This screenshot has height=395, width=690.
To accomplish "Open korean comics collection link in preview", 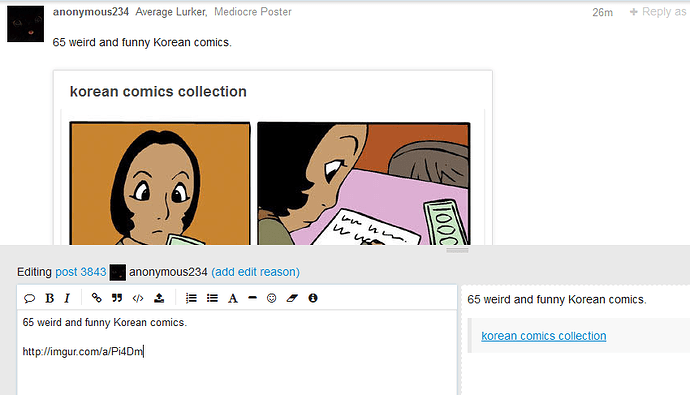I will (x=543, y=336).
